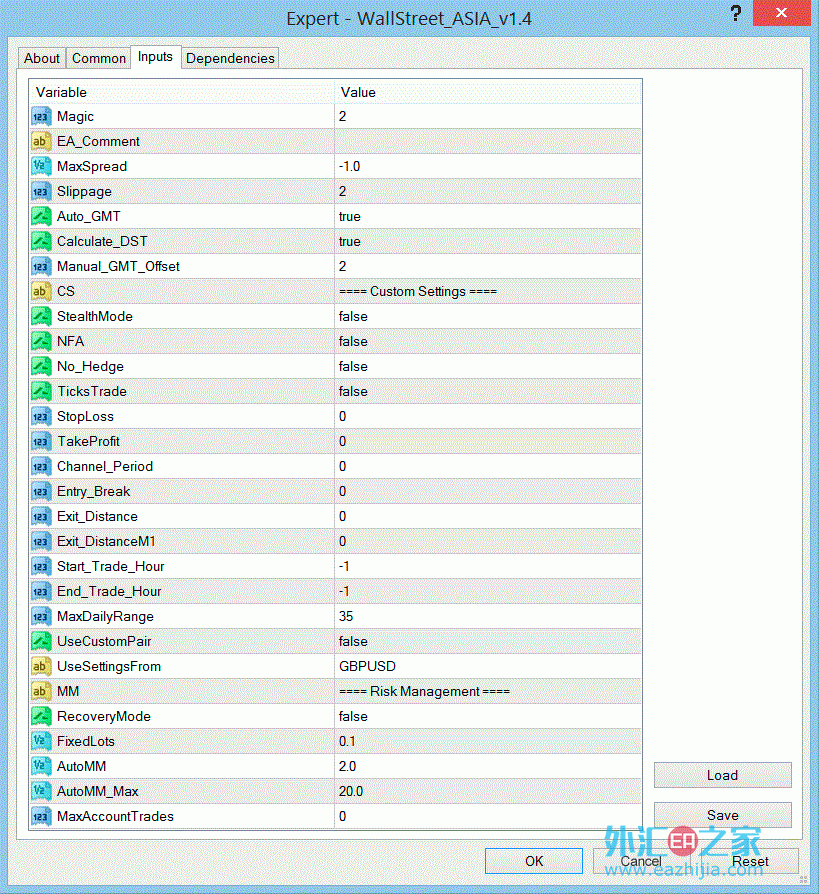The height and width of the screenshot is (894, 819).
Task: Click the string icon beside UseSettingsFrom
Action: tap(41, 667)
